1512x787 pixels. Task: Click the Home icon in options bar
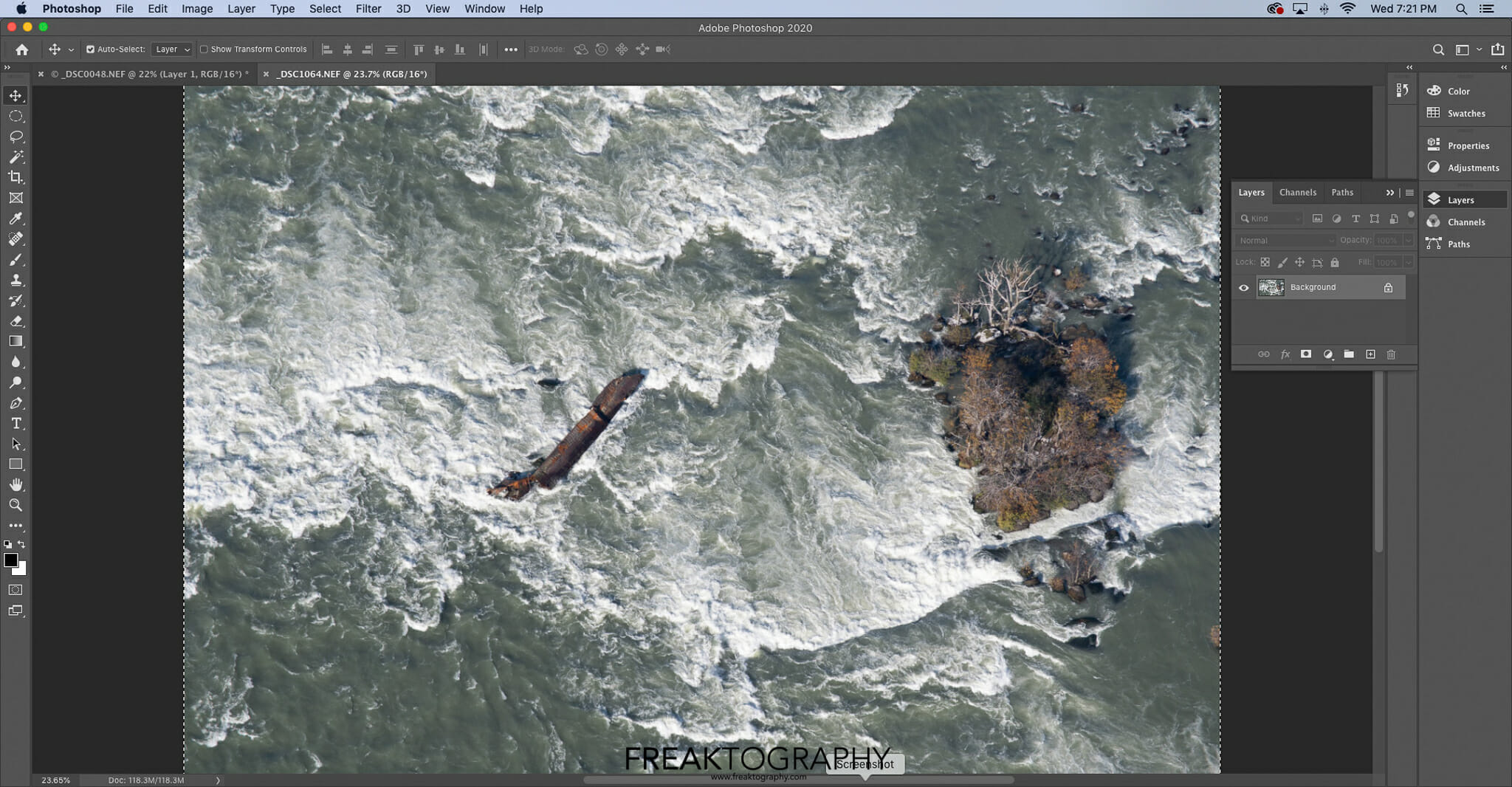pos(22,49)
